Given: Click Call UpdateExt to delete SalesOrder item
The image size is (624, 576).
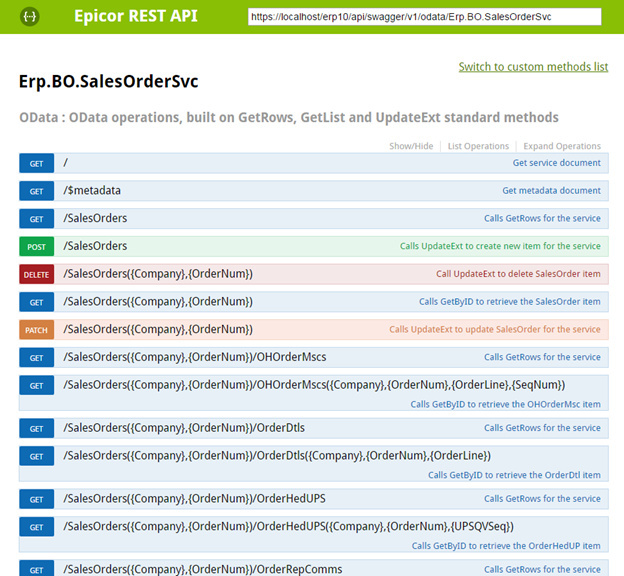Looking at the screenshot, I should click(x=518, y=274).
